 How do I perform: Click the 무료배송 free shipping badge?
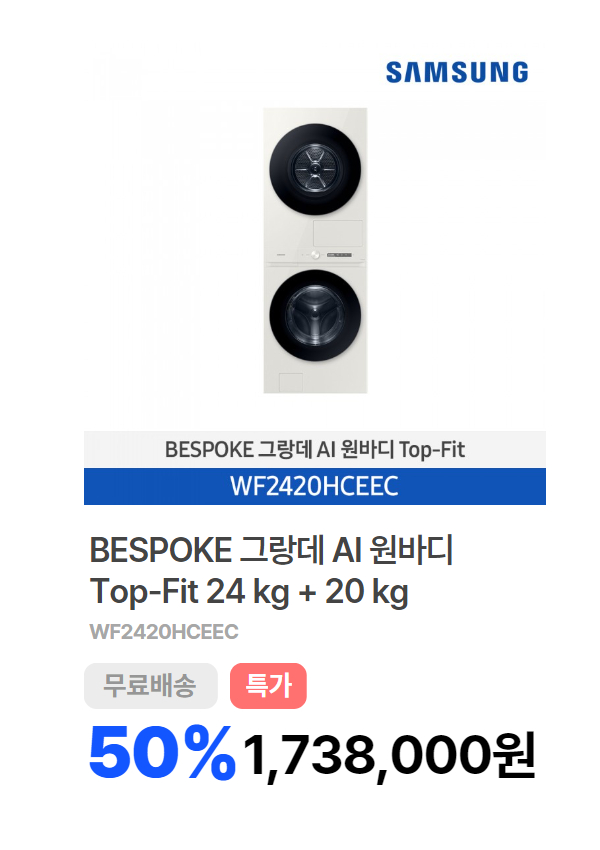(151, 686)
